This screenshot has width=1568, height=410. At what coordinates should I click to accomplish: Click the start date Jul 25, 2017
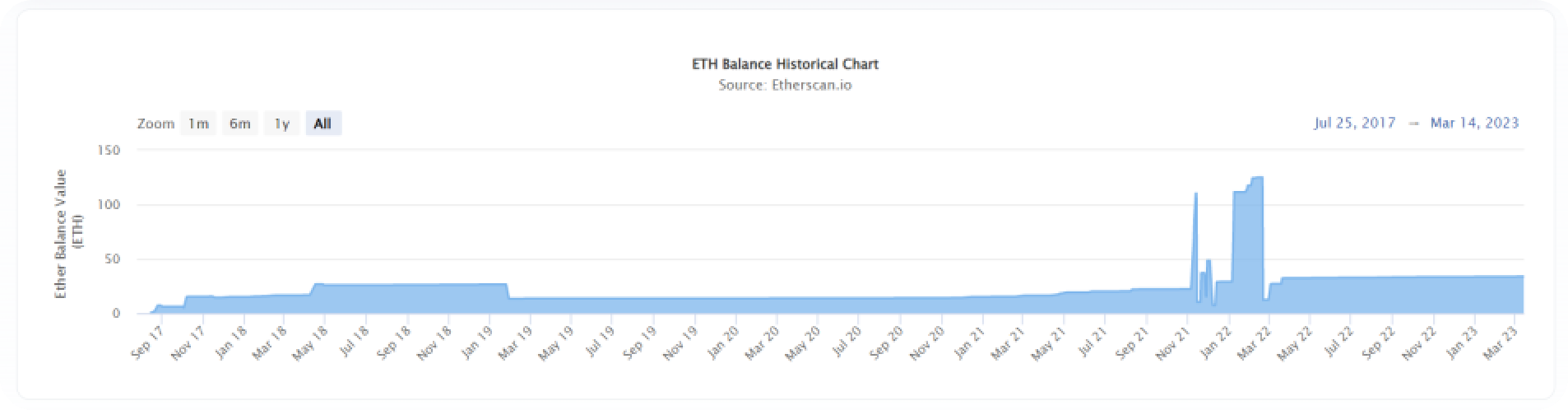[1355, 123]
